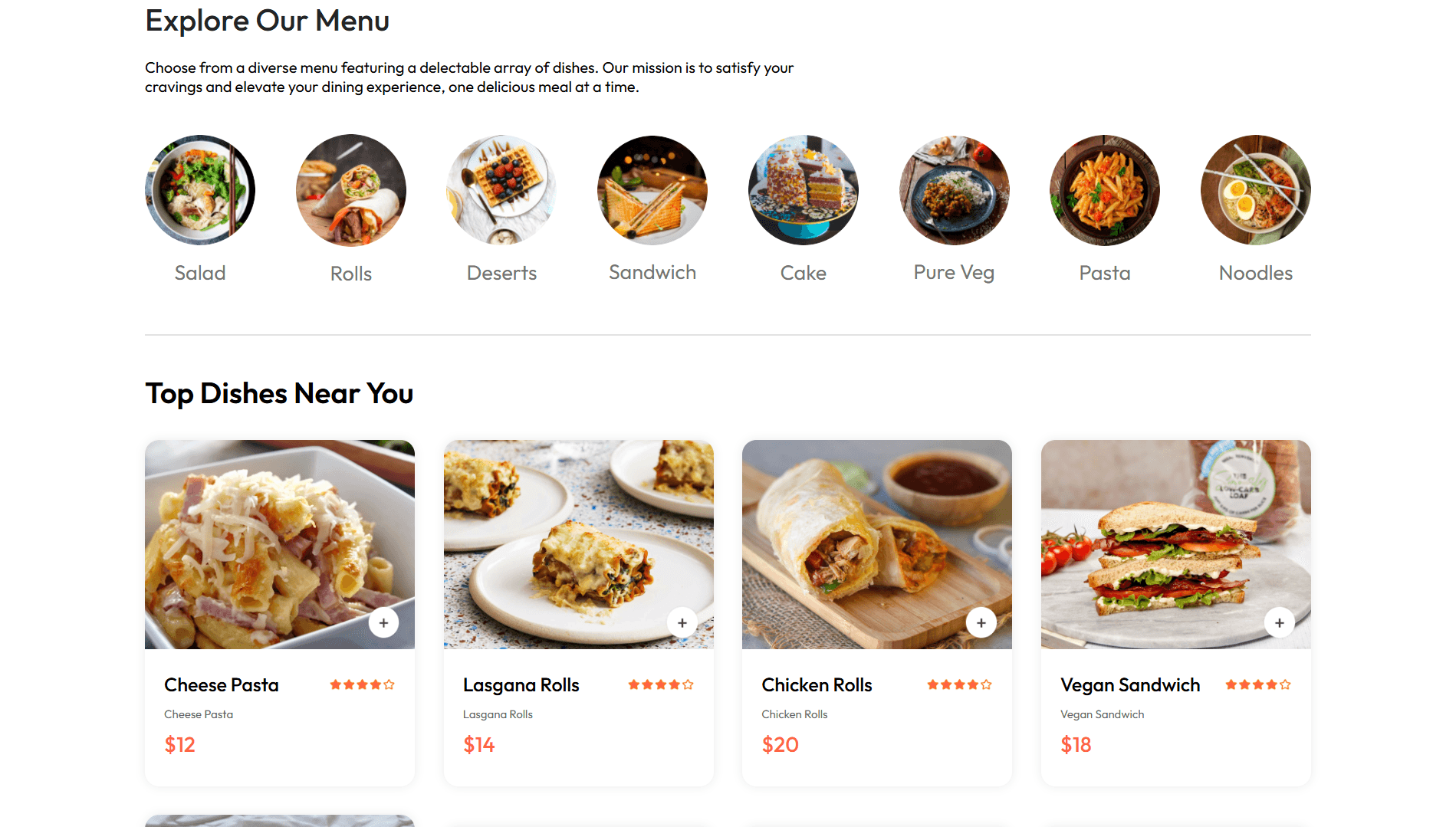Select the Noodles category image

[x=1256, y=190]
